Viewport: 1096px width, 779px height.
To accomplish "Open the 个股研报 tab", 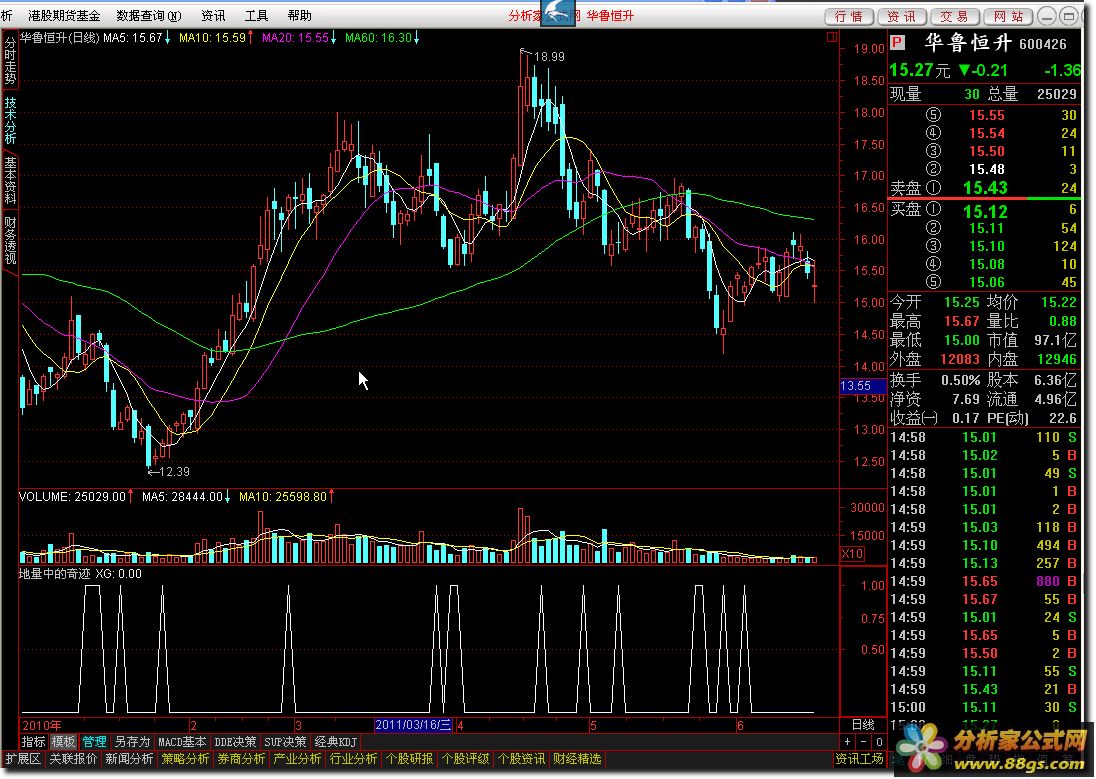I will (409, 759).
